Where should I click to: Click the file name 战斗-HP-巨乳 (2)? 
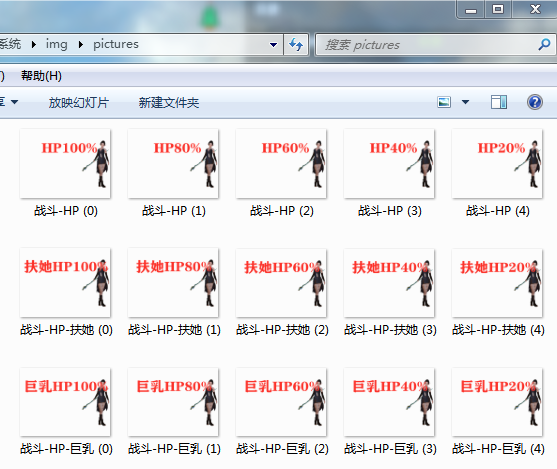[x=282, y=449]
